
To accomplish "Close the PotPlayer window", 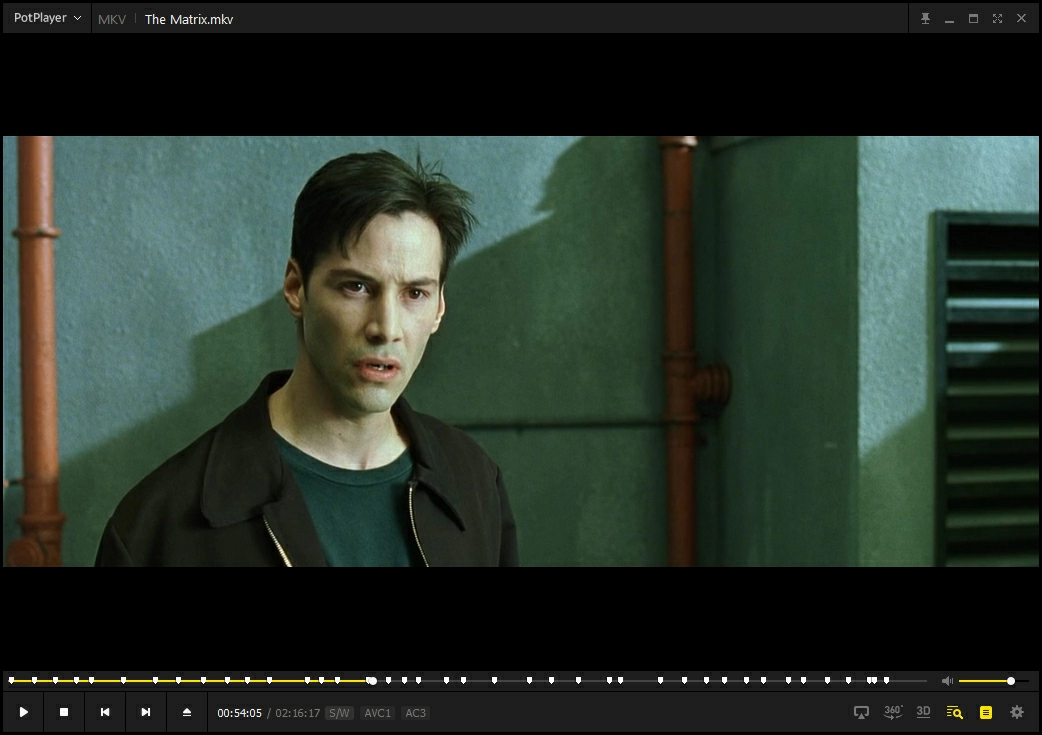I will 1021,19.
